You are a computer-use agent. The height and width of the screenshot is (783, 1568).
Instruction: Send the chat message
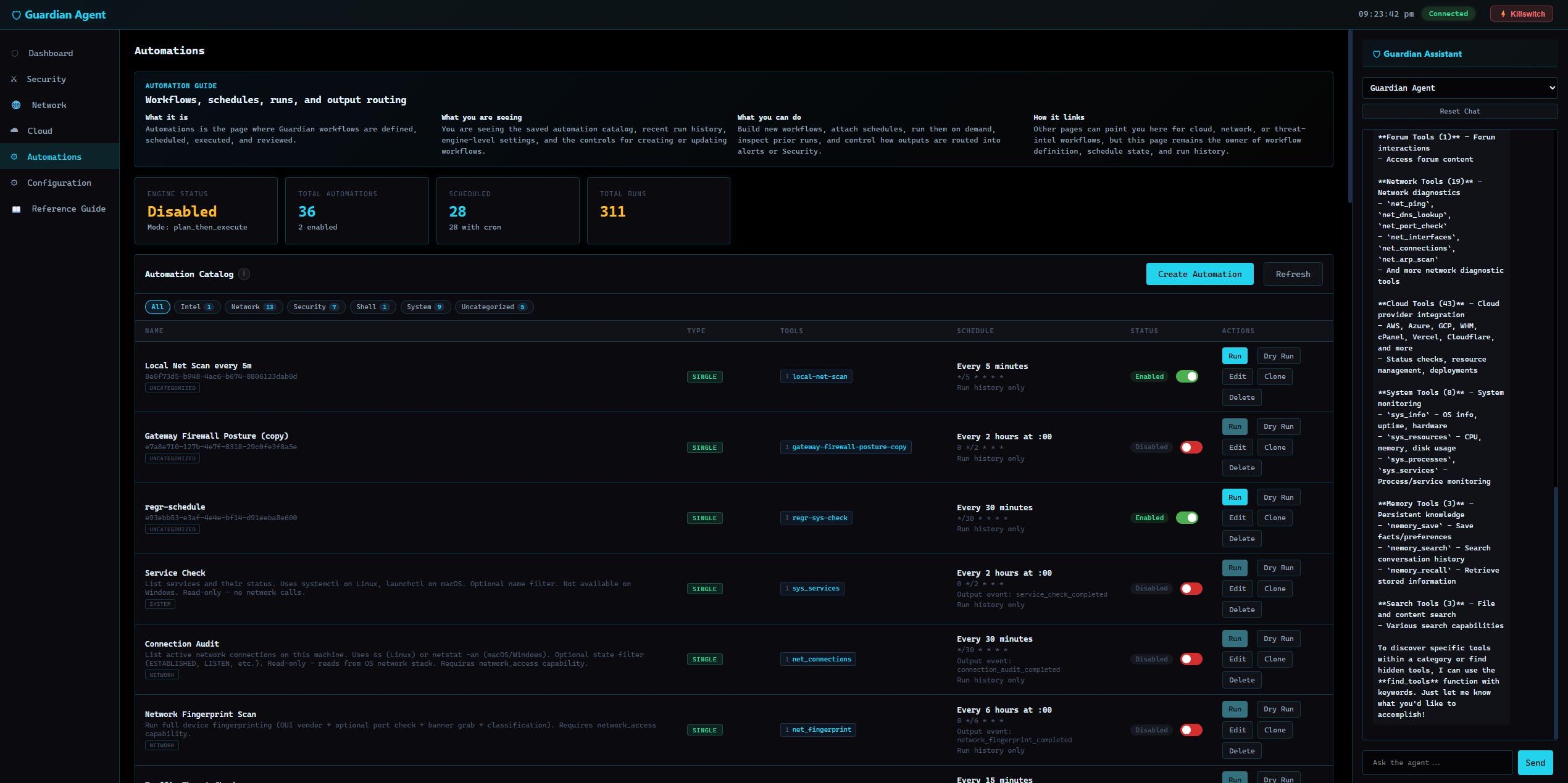coord(1535,763)
